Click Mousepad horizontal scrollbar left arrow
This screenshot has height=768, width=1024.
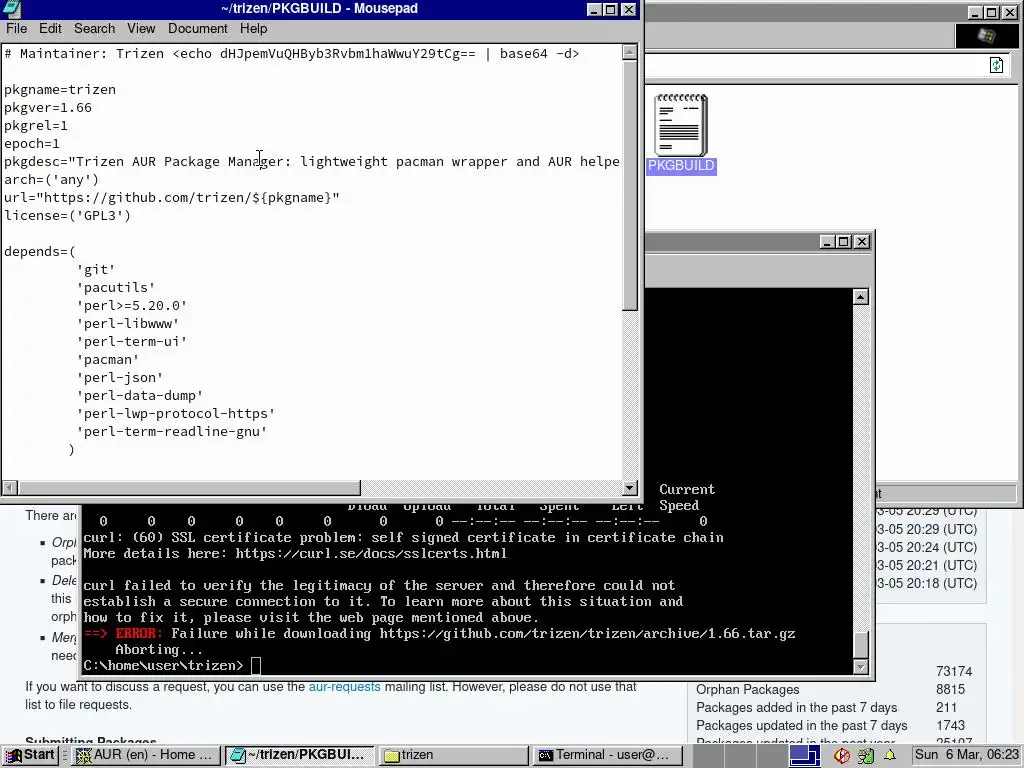(10, 487)
